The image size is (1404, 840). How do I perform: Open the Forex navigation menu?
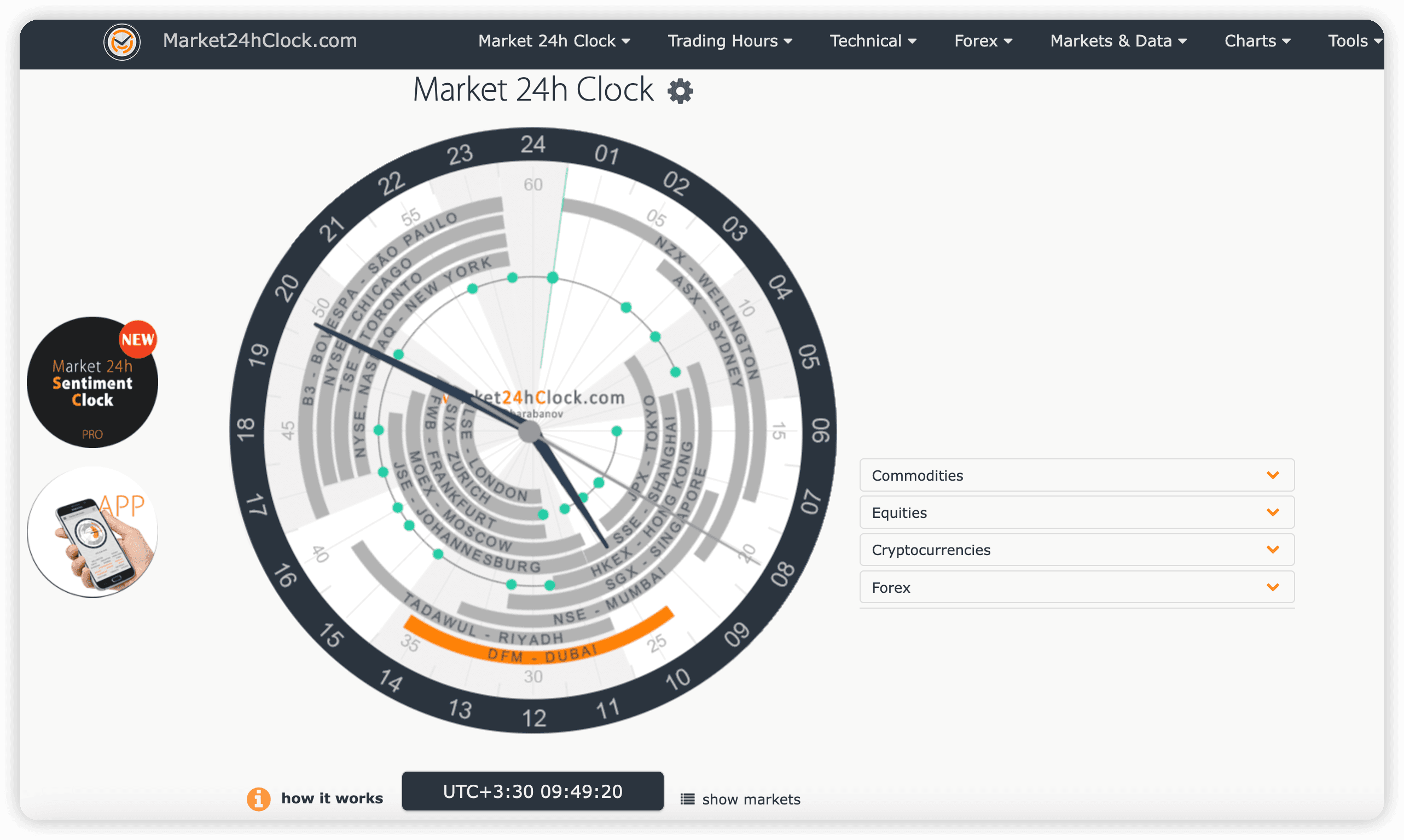click(983, 41)
